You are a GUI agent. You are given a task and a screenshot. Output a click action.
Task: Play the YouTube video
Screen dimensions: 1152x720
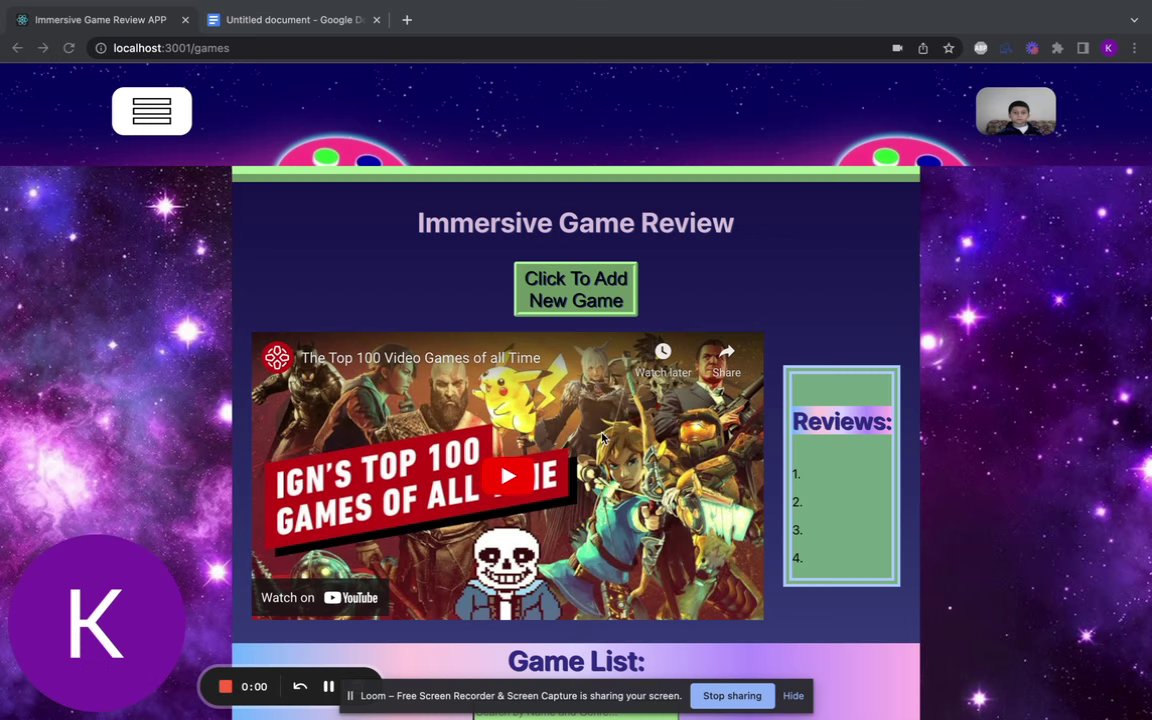pyautogui.click(x=508, y=476)
